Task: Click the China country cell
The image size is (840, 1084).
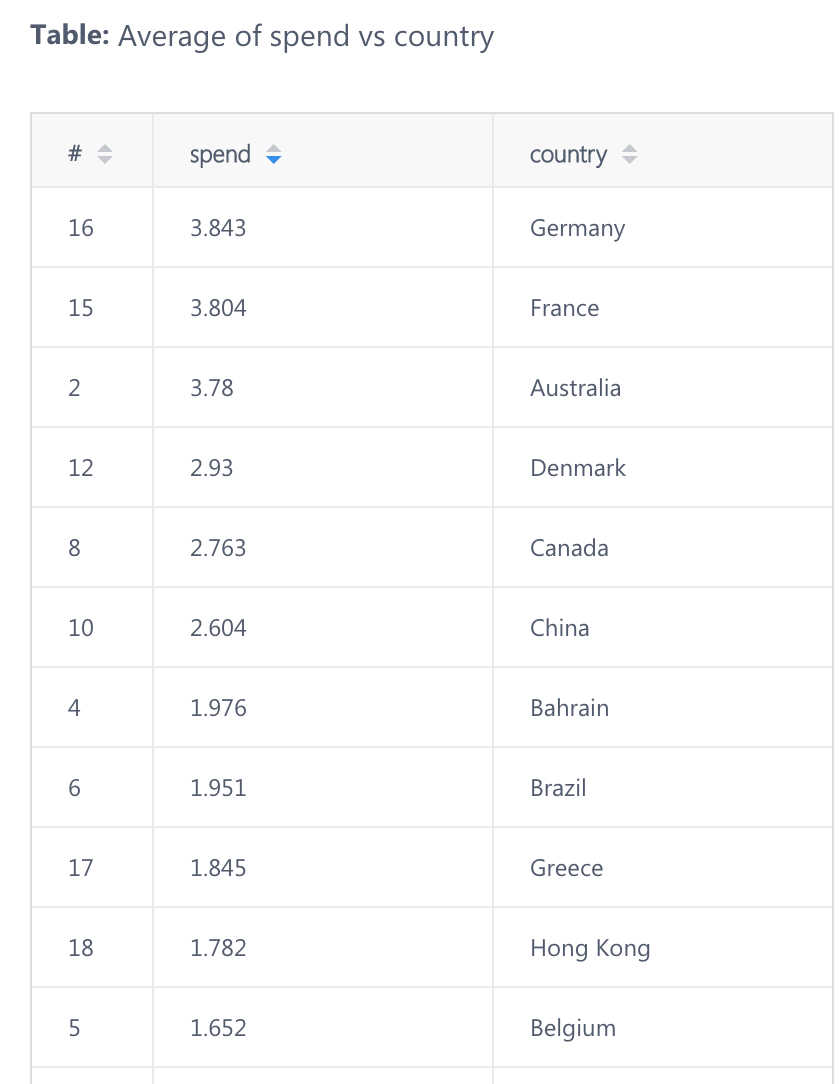Action: pos(559,628)
